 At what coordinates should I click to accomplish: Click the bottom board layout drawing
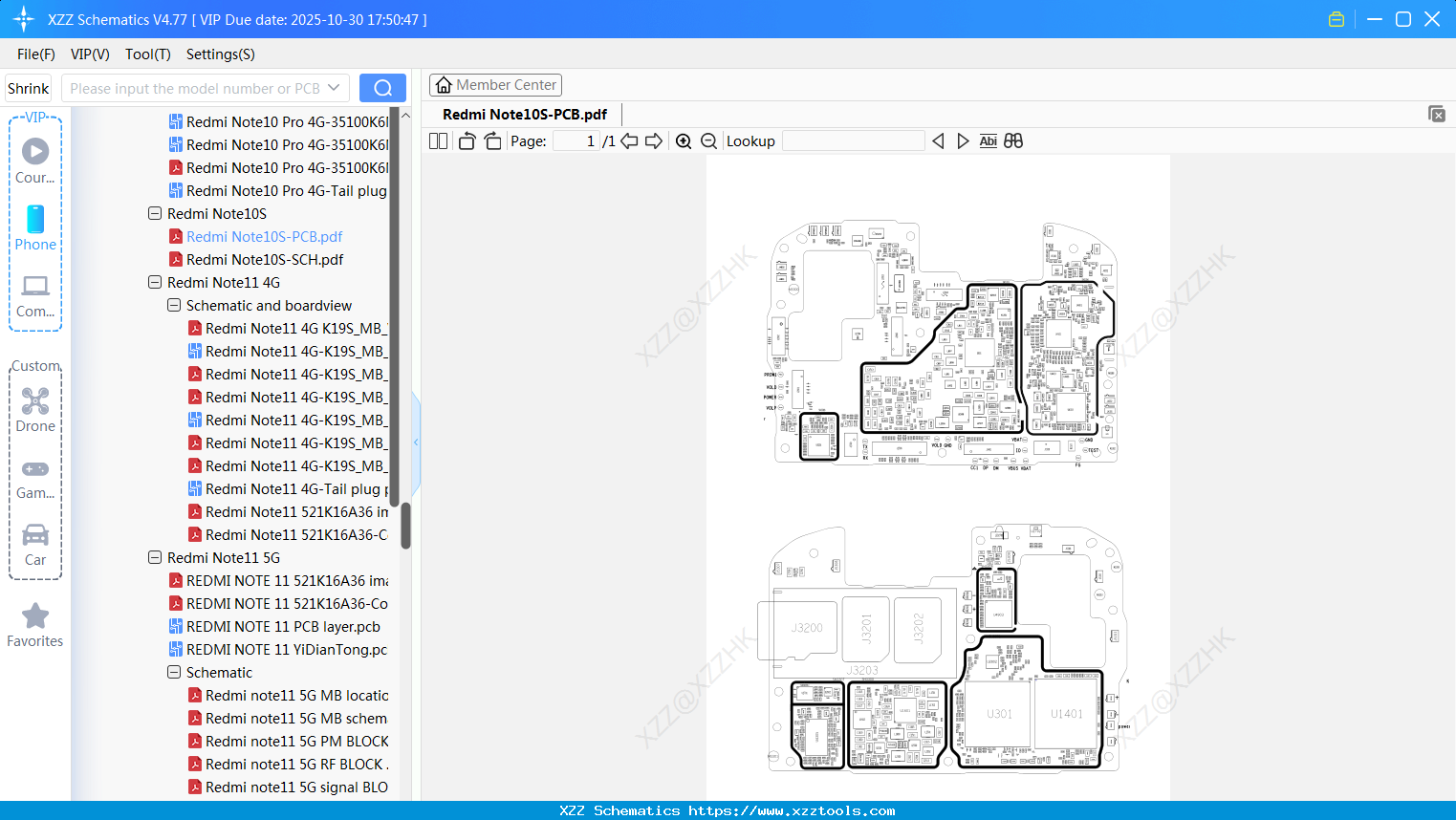point(943,648)
